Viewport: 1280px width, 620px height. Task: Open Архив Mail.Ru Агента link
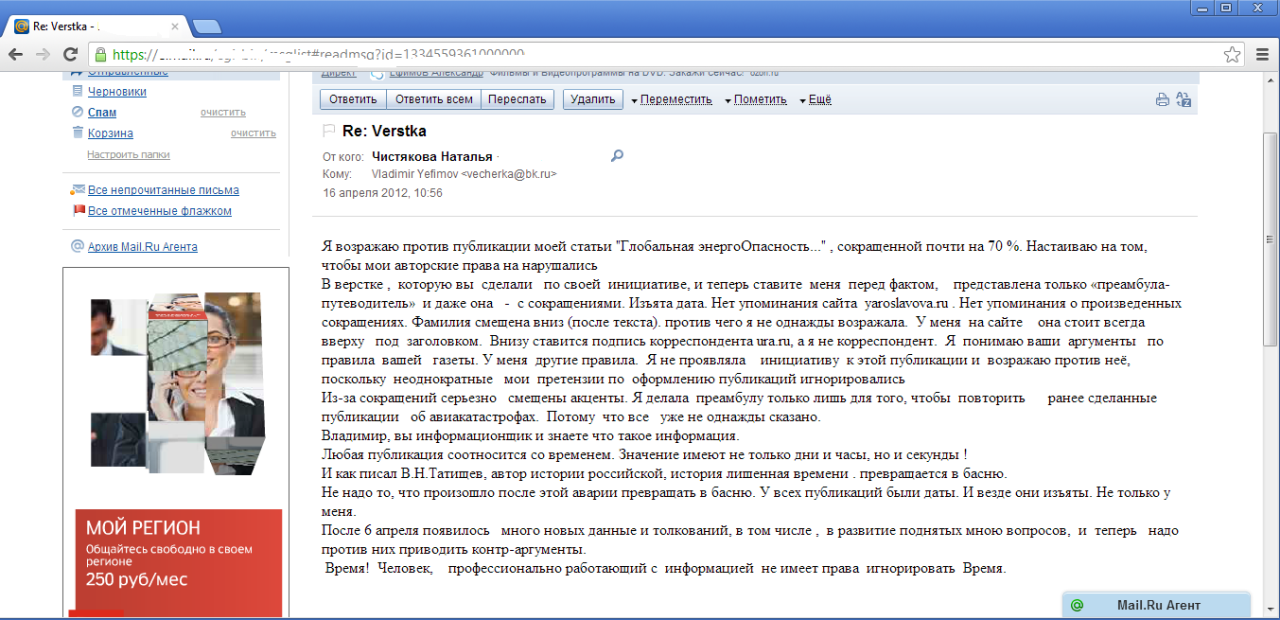[142, 247]
